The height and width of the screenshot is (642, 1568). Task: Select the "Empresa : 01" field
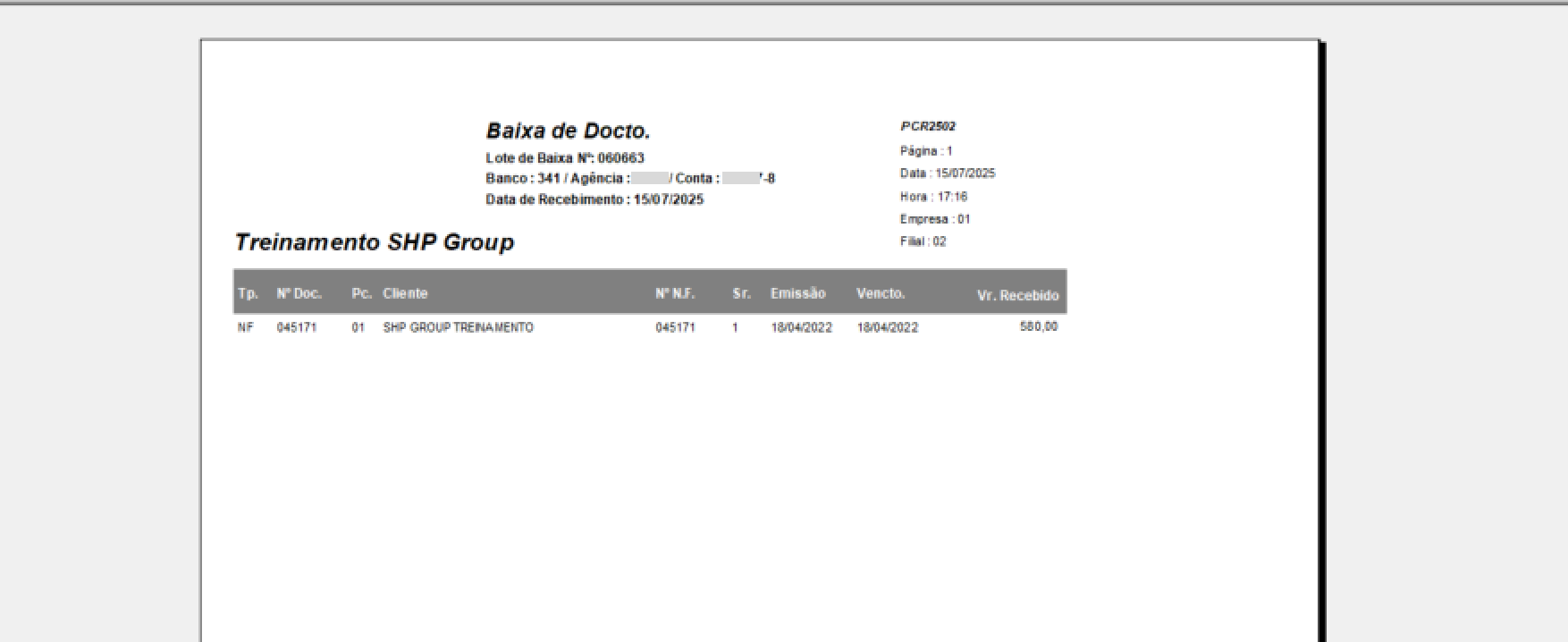[x=935, y=219]
